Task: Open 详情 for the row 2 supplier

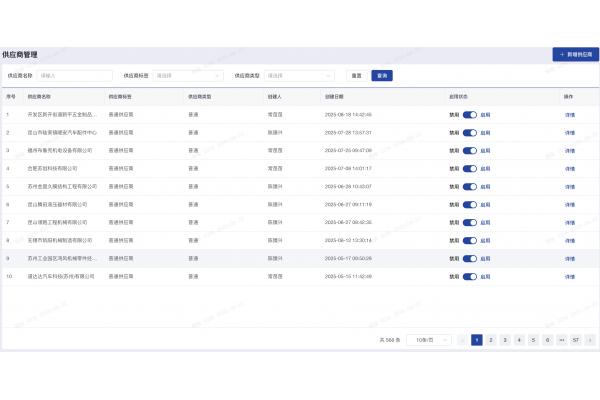Action: coord(569,133)
